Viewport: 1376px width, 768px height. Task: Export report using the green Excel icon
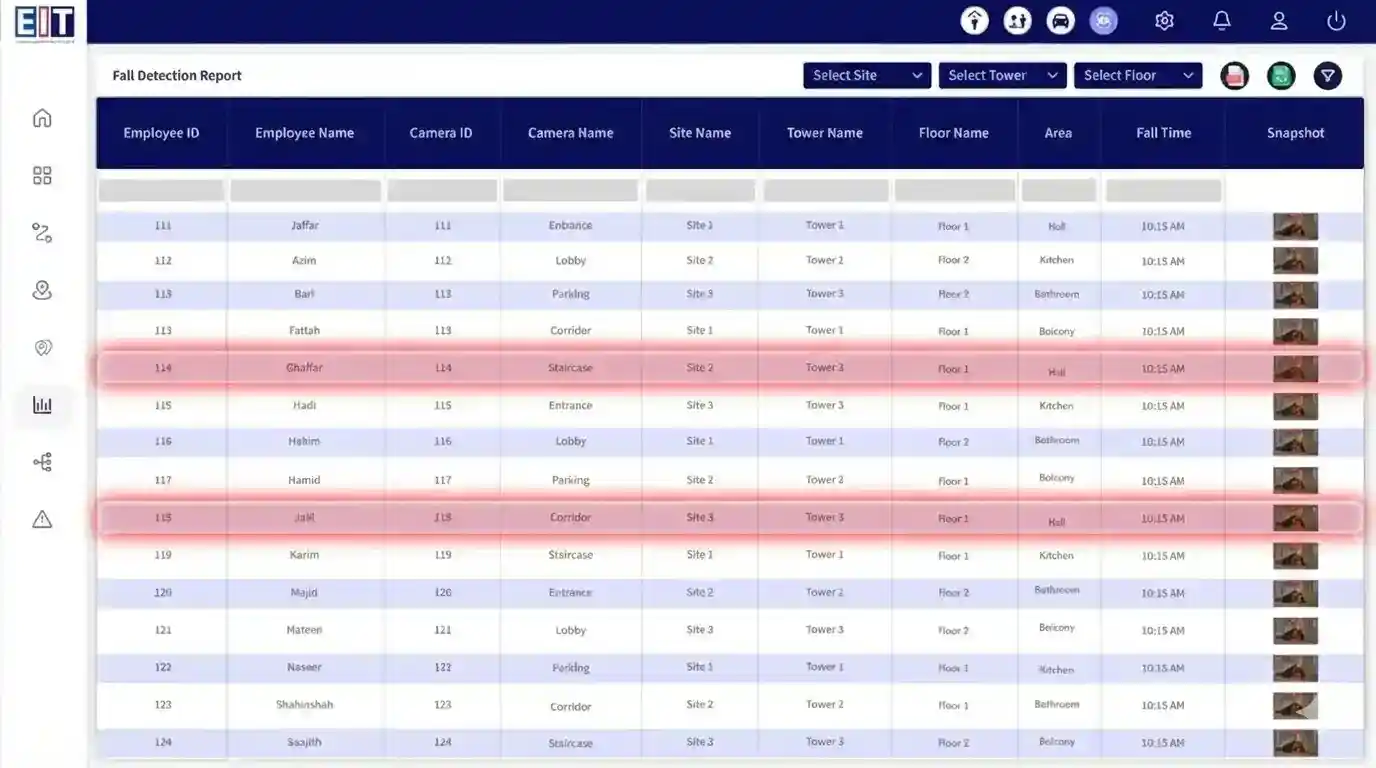tap(1281, 76)
